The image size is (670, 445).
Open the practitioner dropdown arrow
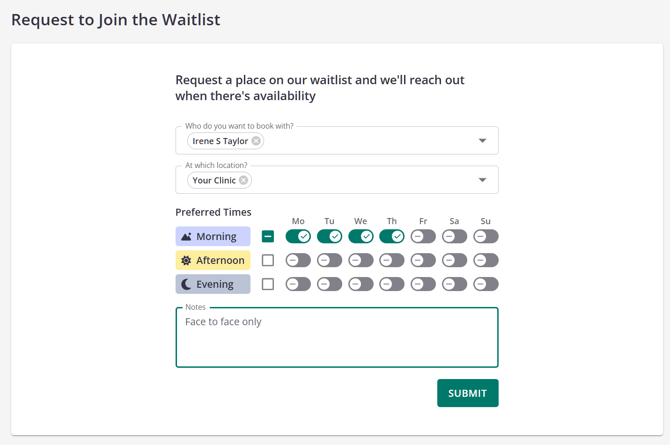point(482,141)
